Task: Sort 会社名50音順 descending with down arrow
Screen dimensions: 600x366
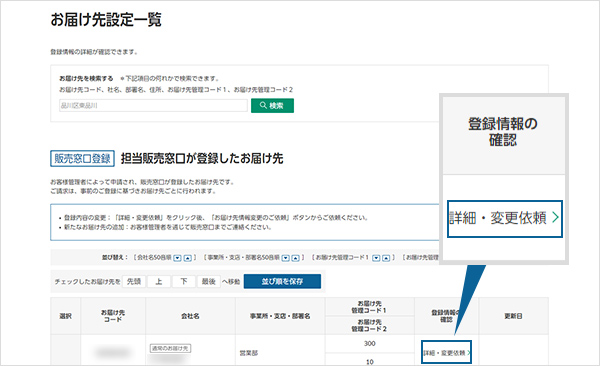Action: [x=177, y=258]
